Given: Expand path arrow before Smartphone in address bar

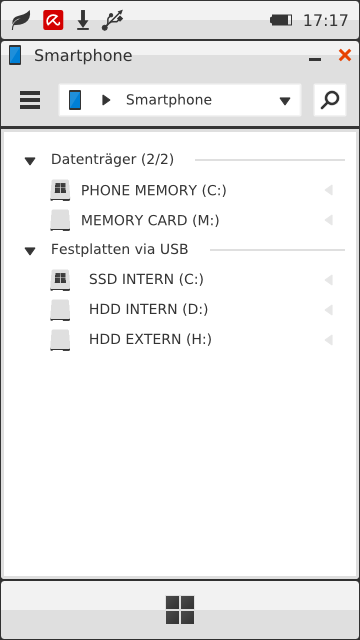Looking at the screenshot, I should (x=106, y=100).
